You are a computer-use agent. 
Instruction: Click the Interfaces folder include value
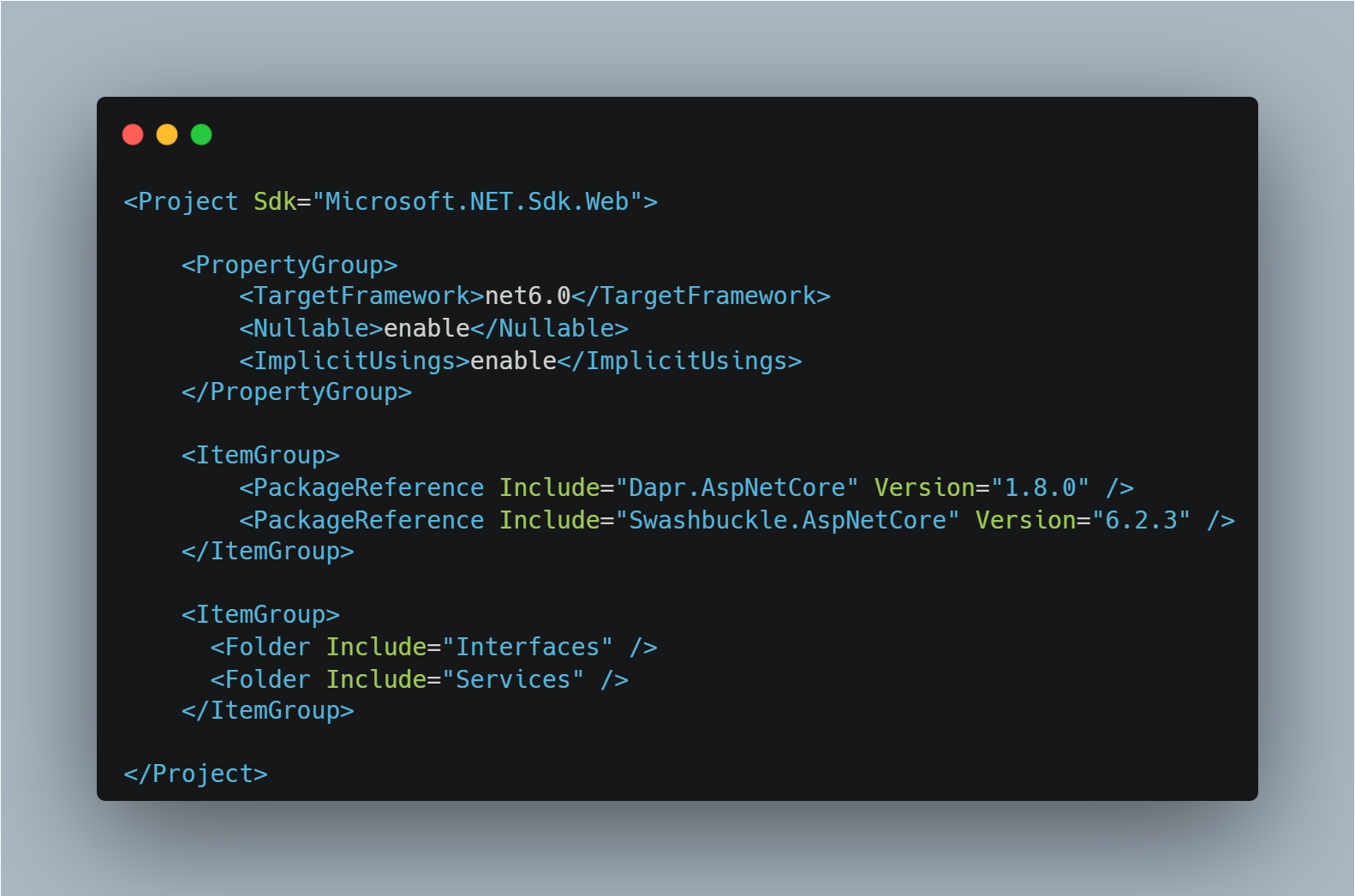(x=528, y=647)
